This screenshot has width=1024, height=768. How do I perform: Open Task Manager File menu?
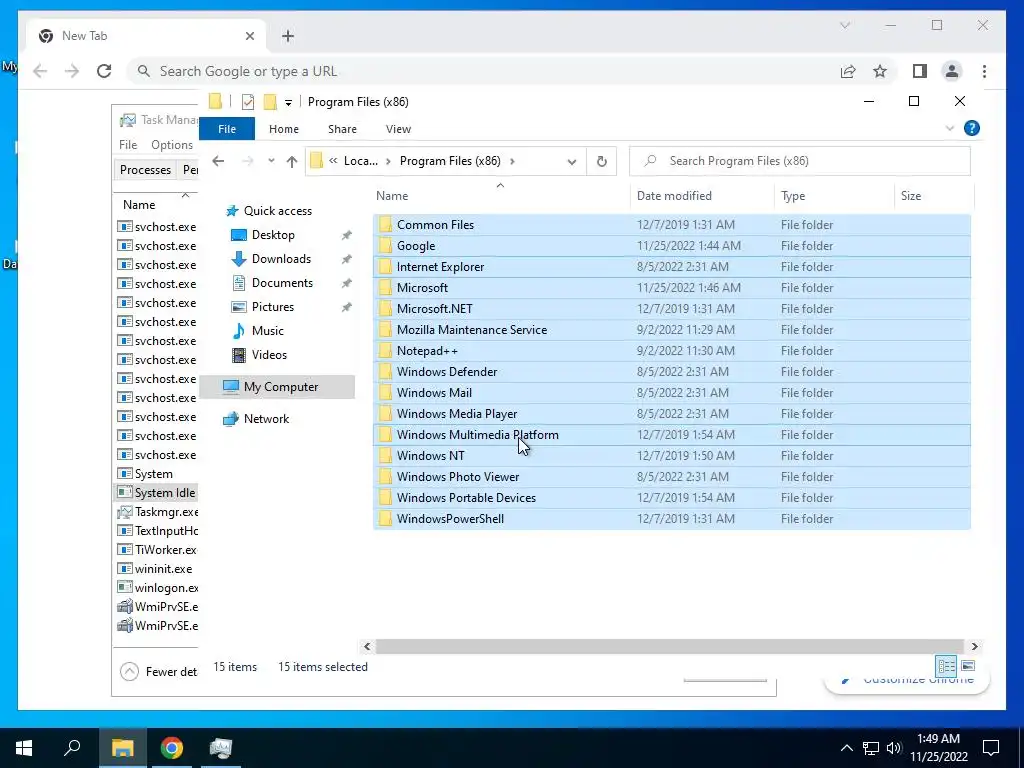[x=128, y=144]
